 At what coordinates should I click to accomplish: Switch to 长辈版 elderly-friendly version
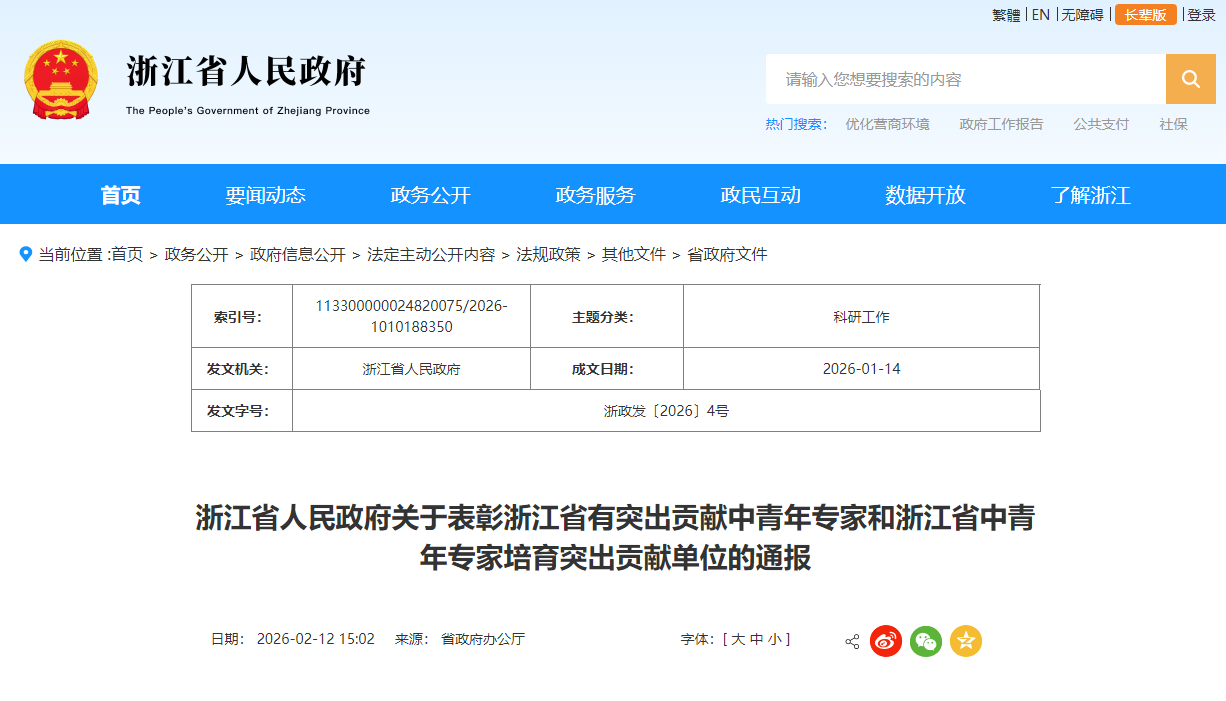click(x=1144, y=15)
